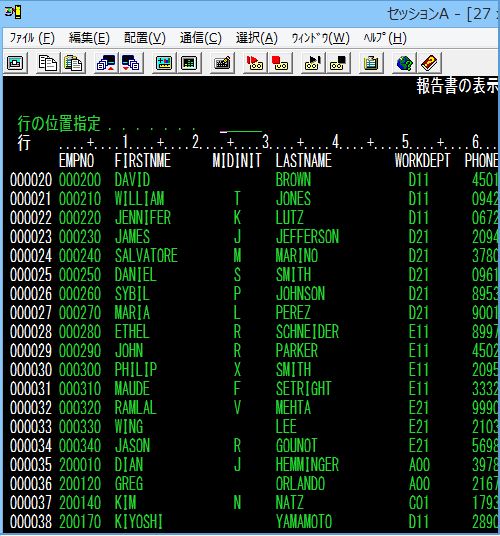This screenshot has height=536, width=500.
Task: Click last name YAMAMOTO
Action: [x=303, y=521]
